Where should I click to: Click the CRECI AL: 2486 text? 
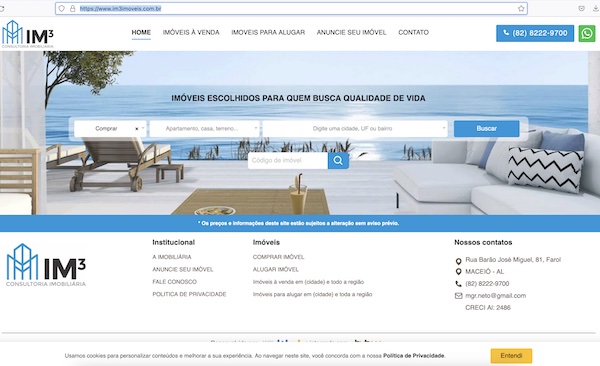click(488, 307)
